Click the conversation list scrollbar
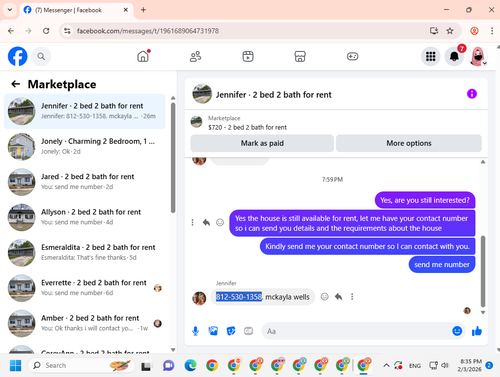This screenshot has height=377, width=500. tap(173, 157)
